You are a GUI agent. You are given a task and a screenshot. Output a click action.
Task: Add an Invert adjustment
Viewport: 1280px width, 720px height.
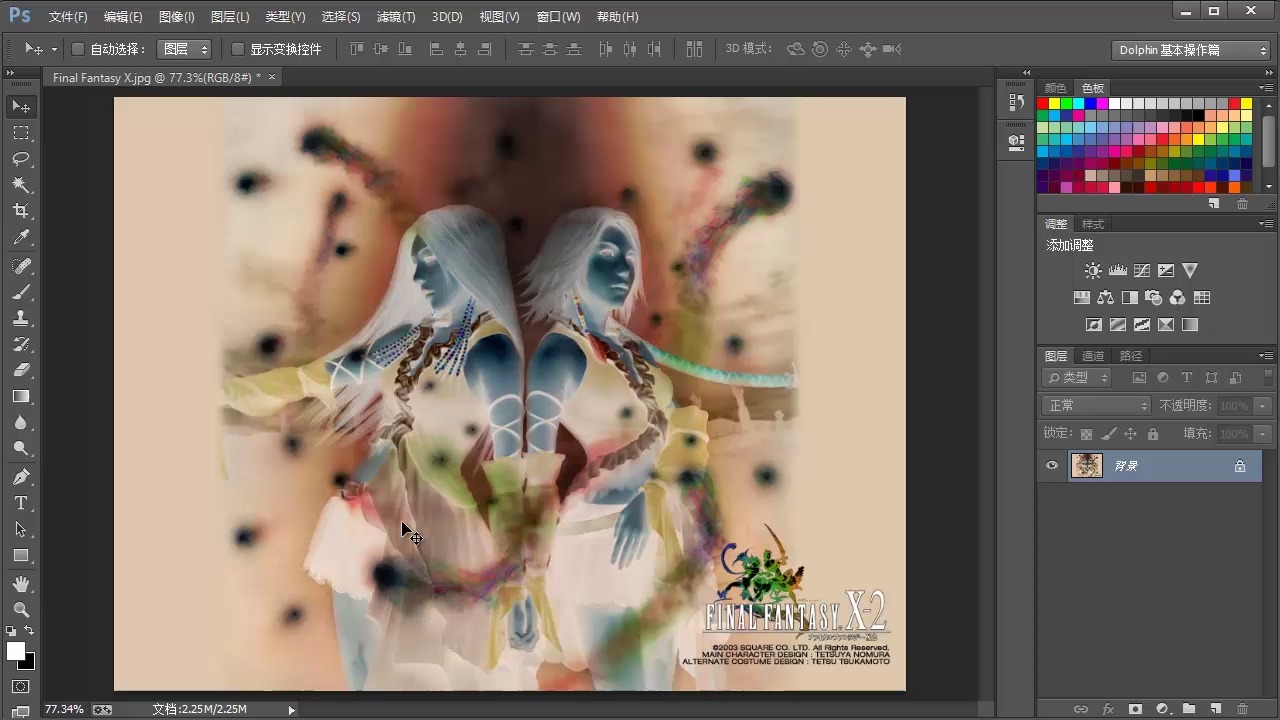pyautogui.click(x=1094, y=325)
